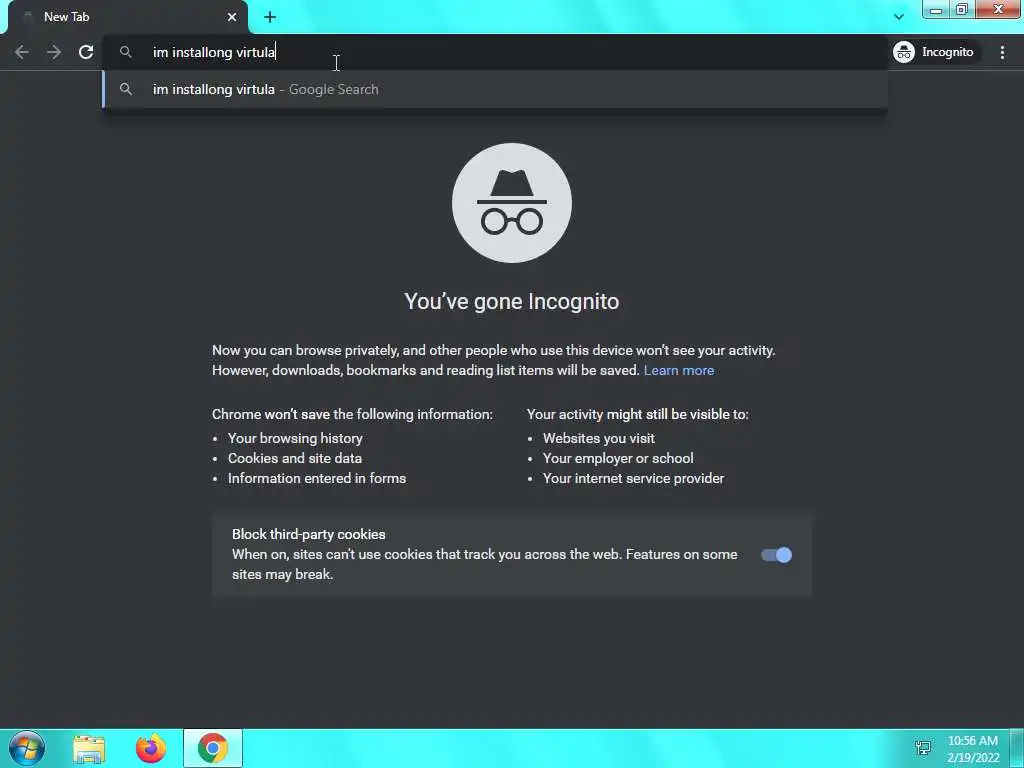Click the 'Block third-party cookies' label

[308, 534]
